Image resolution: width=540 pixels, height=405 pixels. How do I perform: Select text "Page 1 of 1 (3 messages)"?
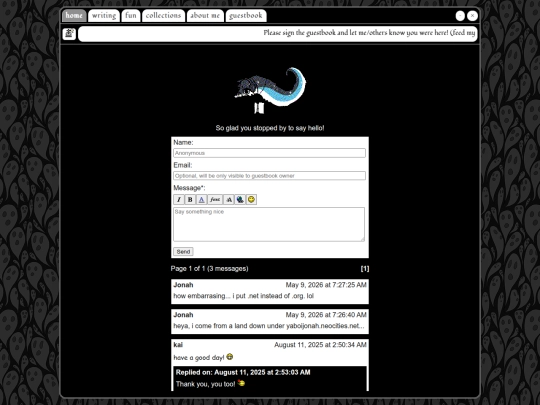(209, 269)
